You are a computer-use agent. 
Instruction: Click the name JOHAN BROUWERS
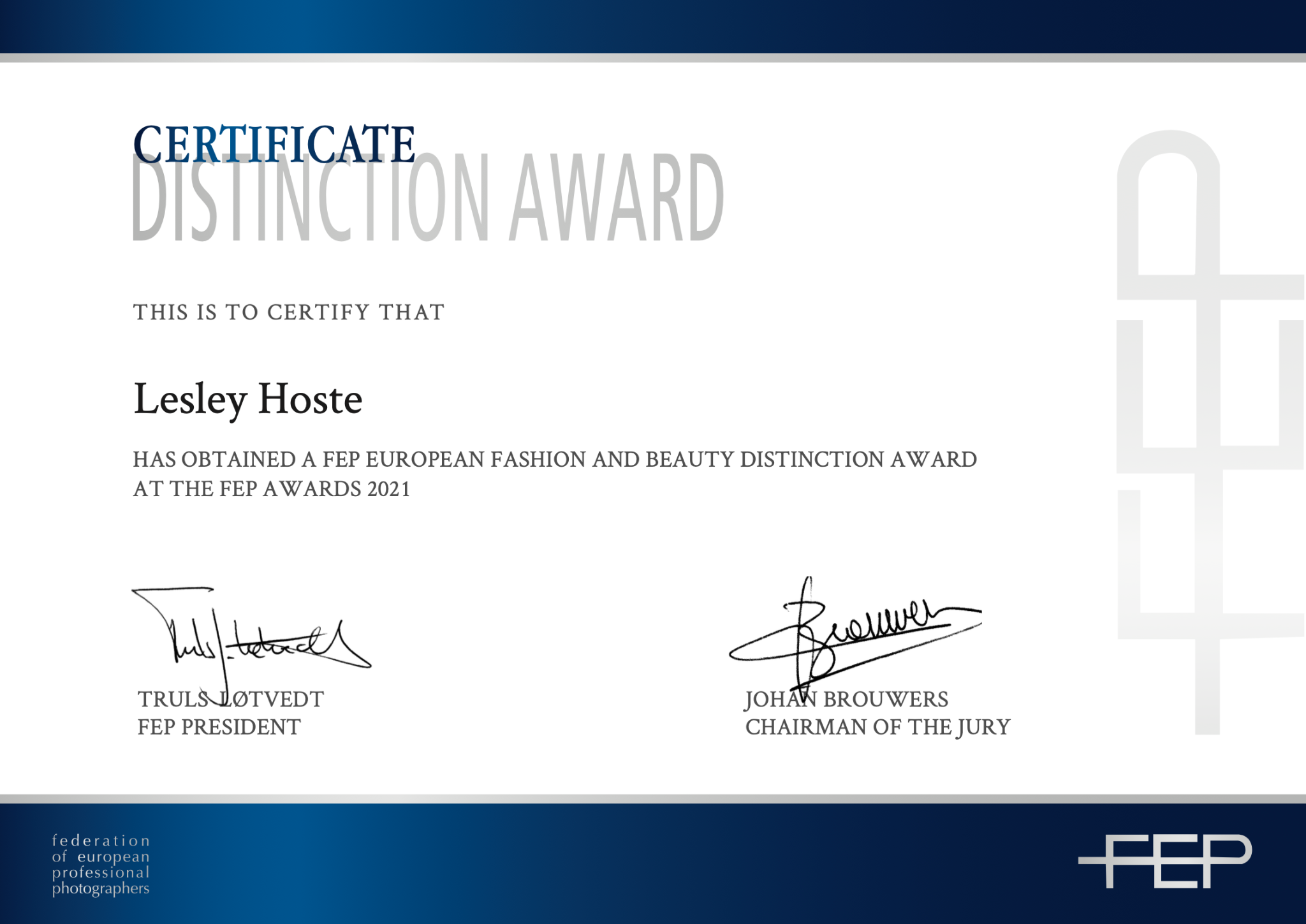846,700
